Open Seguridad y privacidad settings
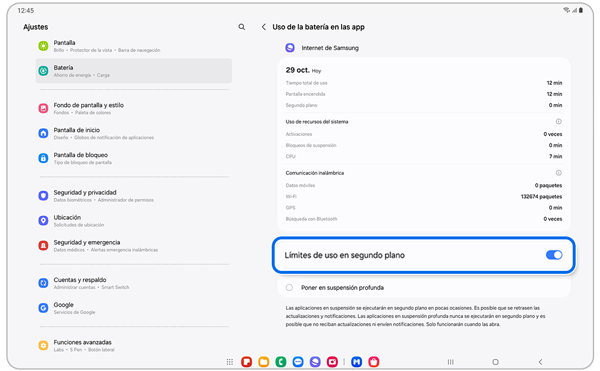The image size is (600, 371). (x=134, y=195)
